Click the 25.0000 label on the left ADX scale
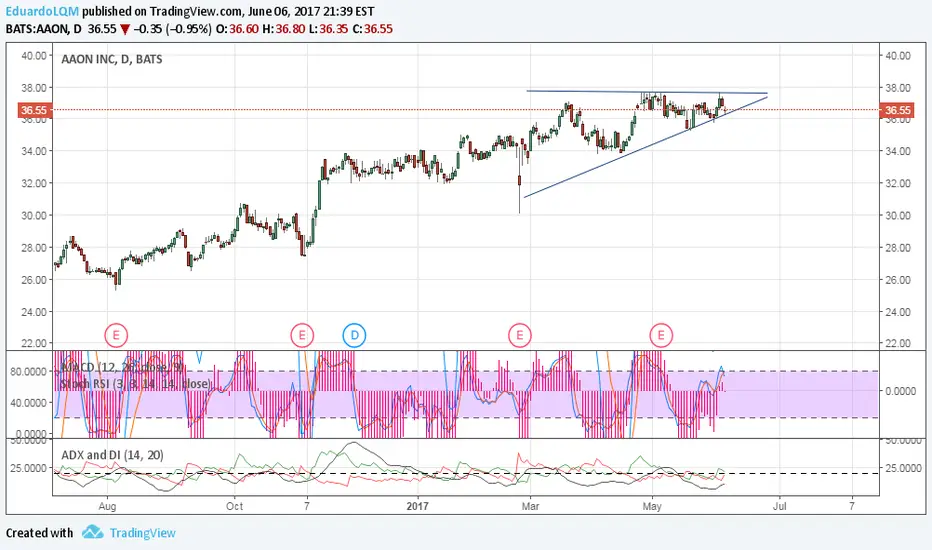932x550 pixels. click(x=28, y=467)
